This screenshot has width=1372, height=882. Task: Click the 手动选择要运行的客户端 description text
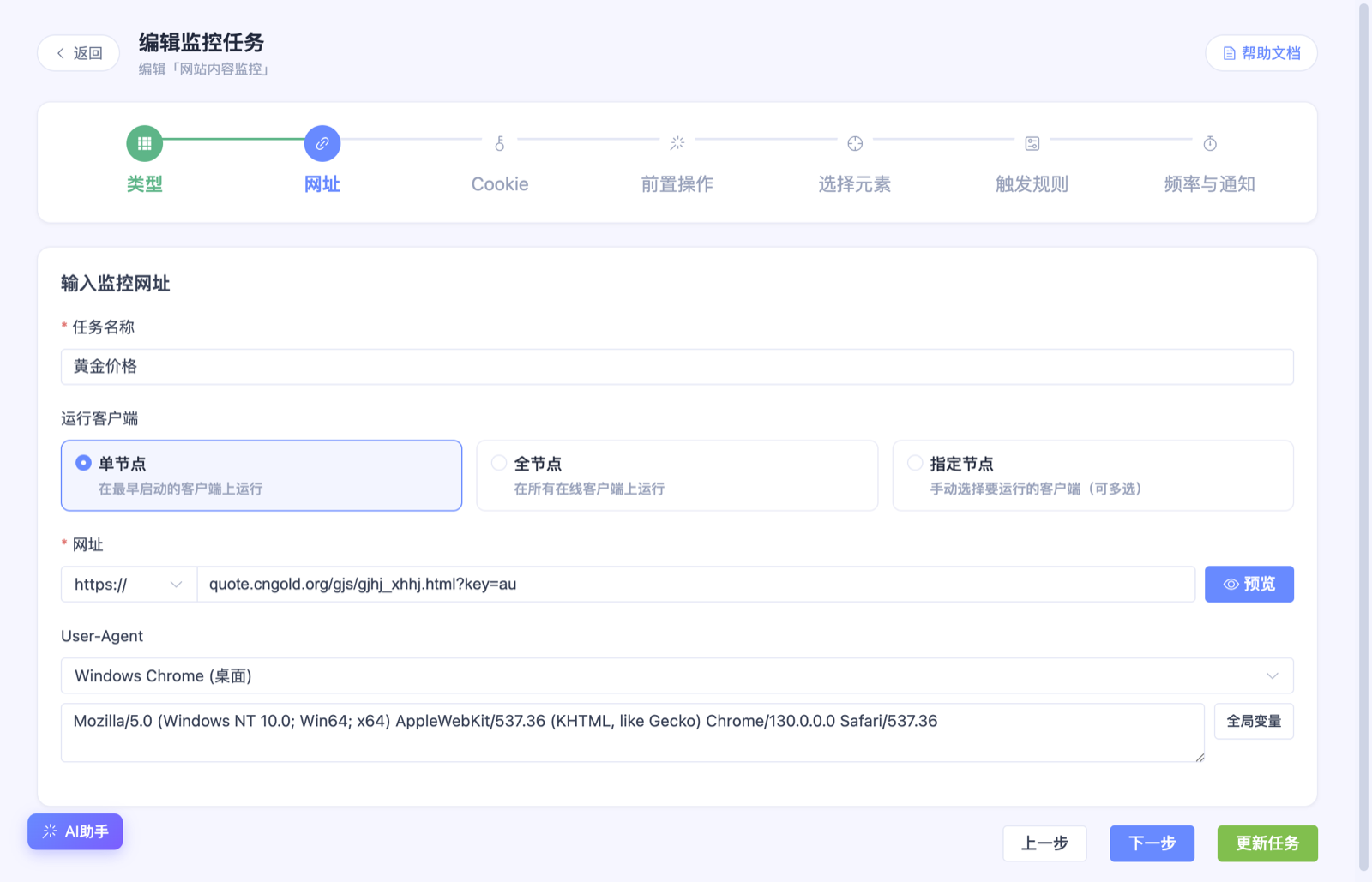pos(1035,489)
